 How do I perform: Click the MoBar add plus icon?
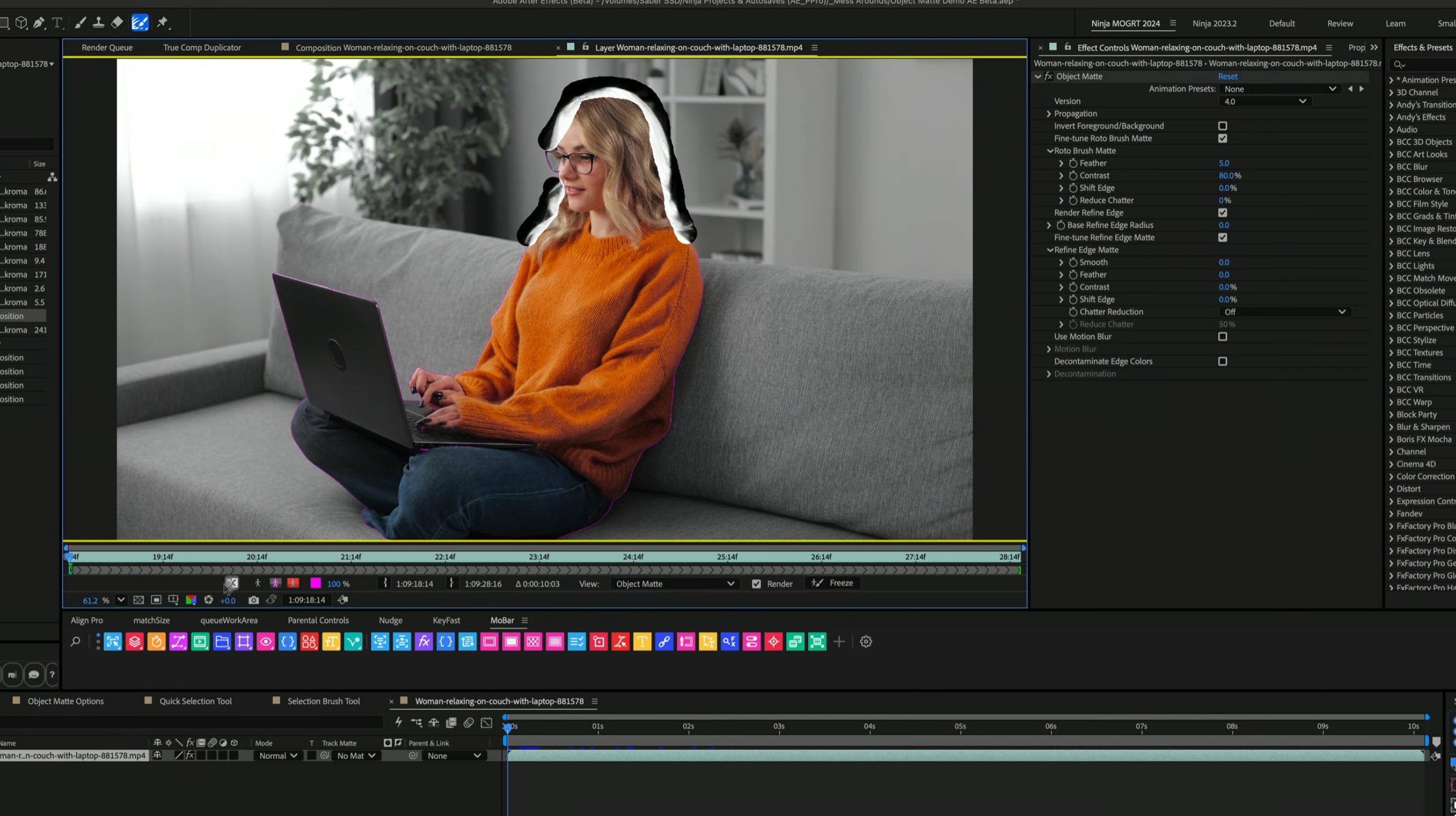tap(839, 642)
